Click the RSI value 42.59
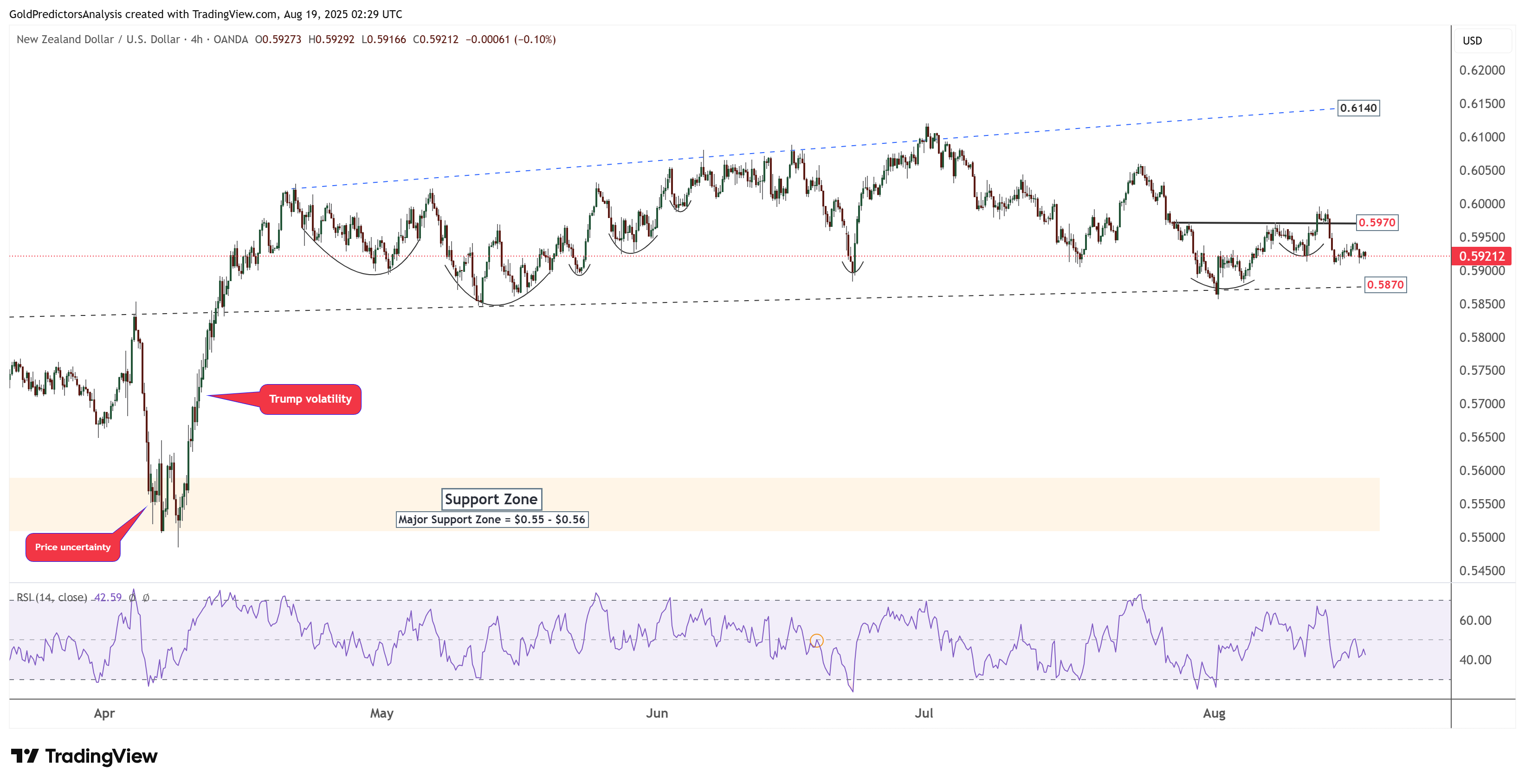The height and width of the screenshot is (784, 1525). (108, 597)
